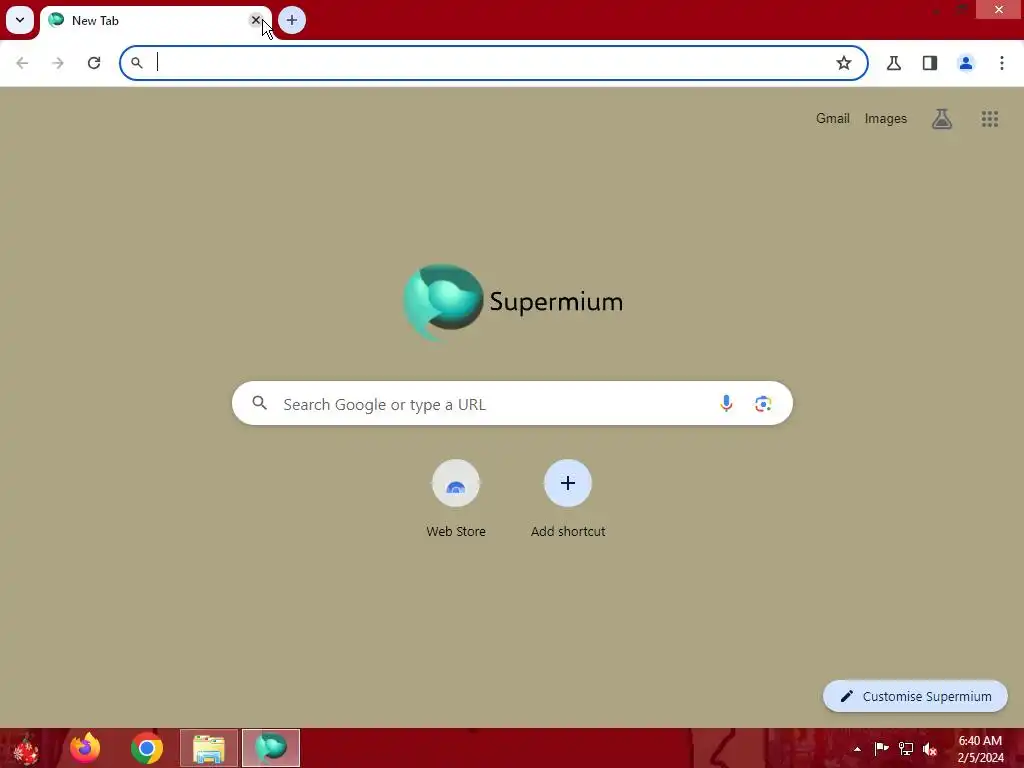Screen dimensions: 1024x768
Task: Open File Explorer from taskbar
Action: pyautogui.click(x=209, y=748)
